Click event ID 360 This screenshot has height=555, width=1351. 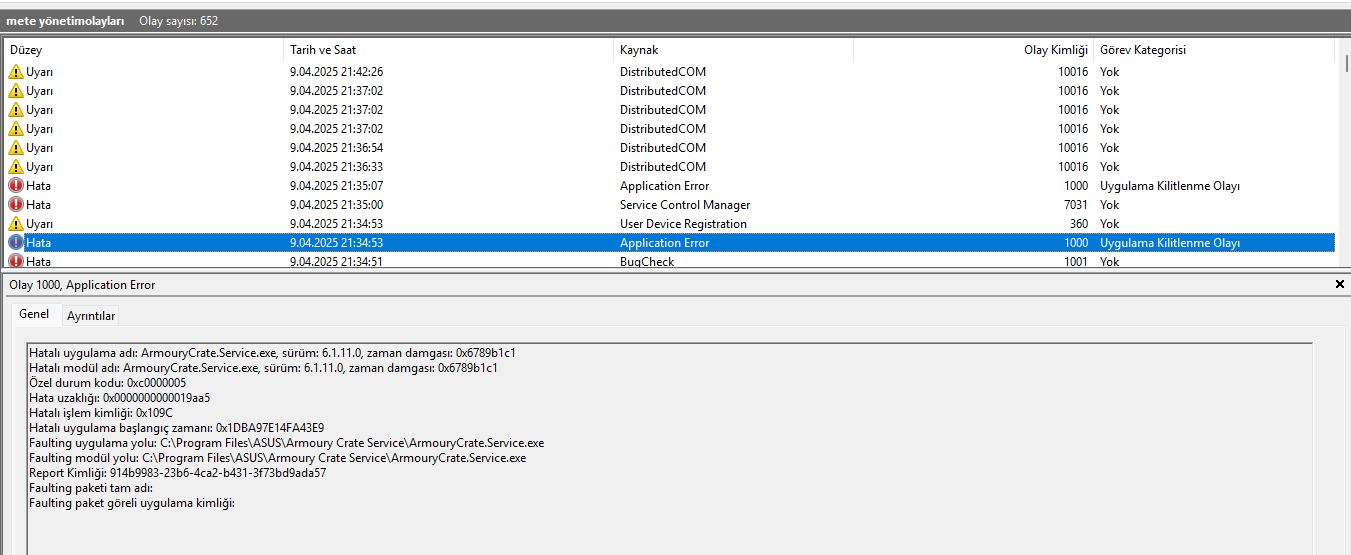point(1079,224)
